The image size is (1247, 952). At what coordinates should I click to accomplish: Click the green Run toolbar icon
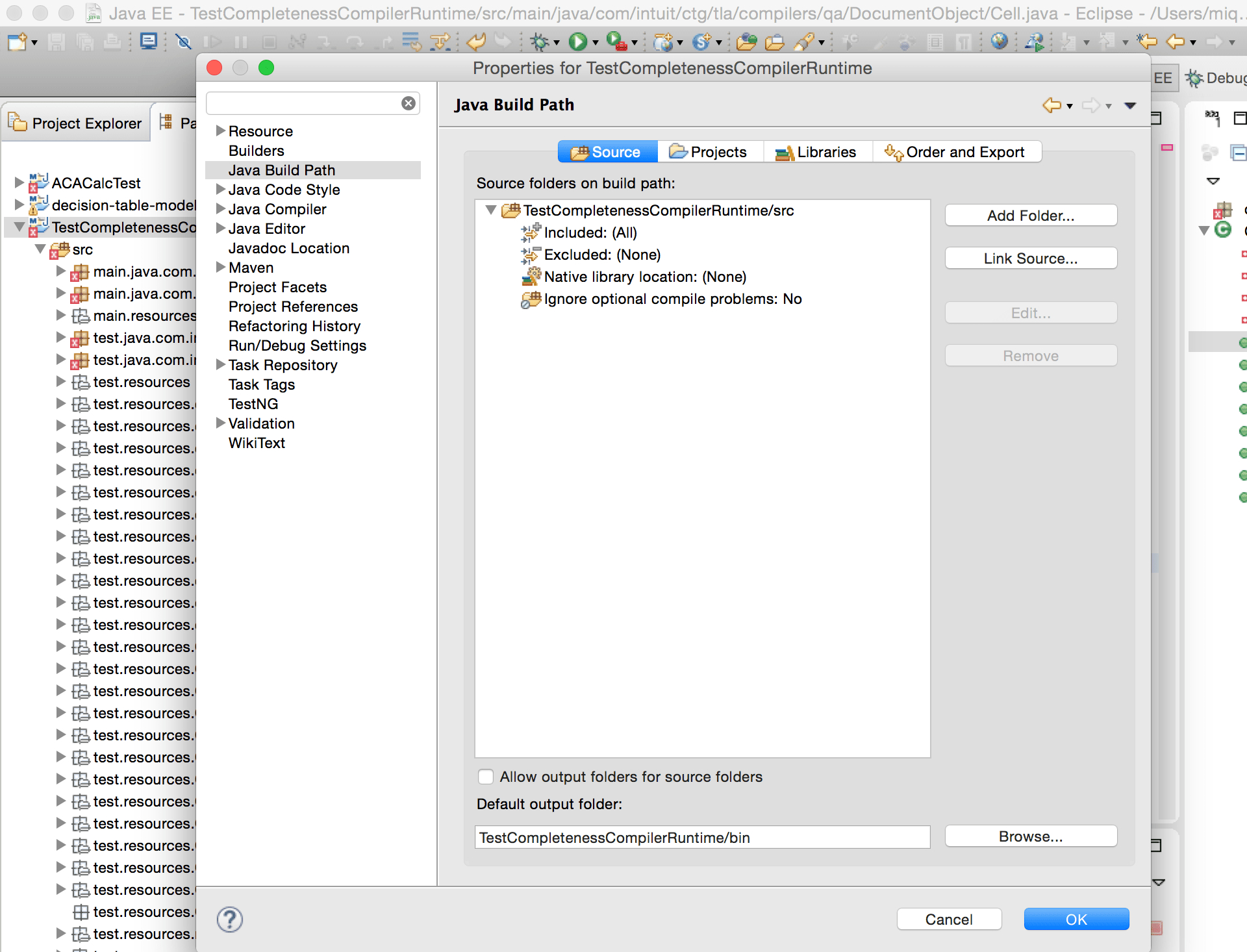coord(577,42)
